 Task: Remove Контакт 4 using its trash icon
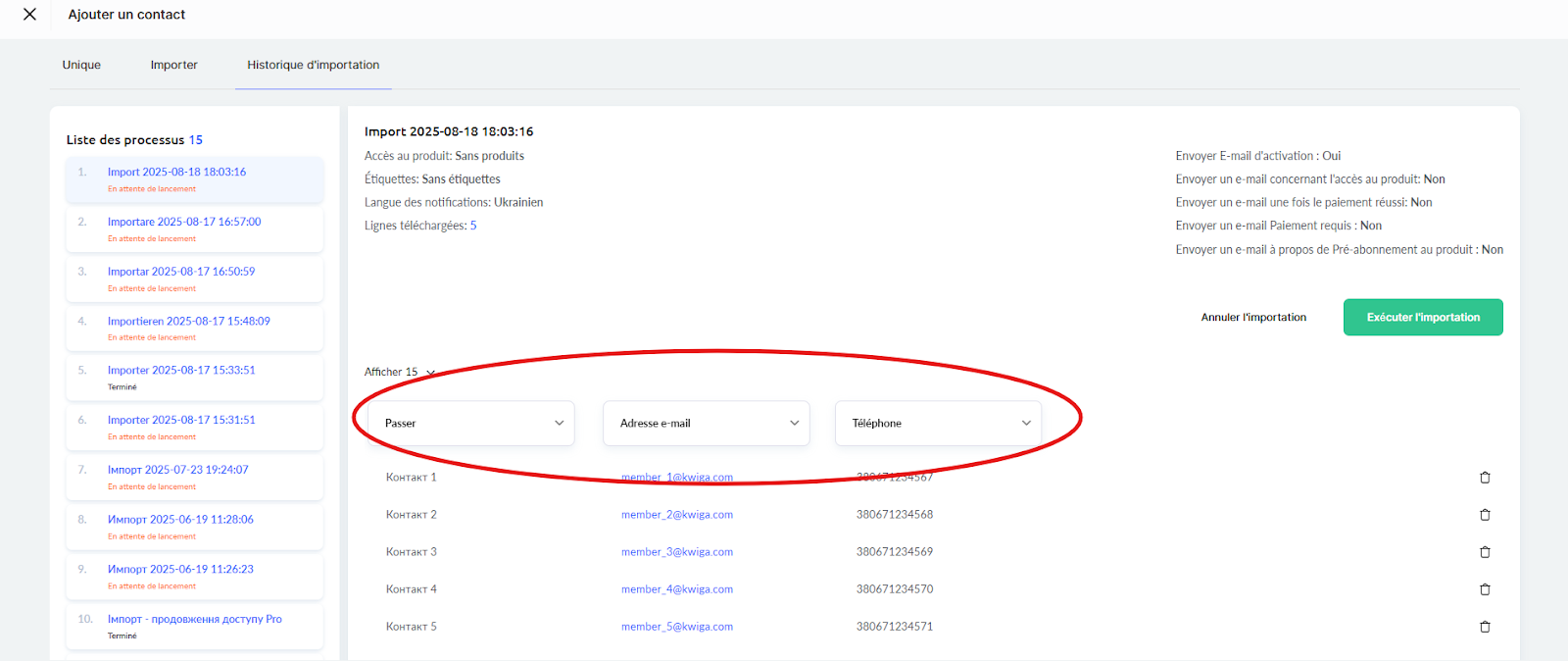(1485, 589)
